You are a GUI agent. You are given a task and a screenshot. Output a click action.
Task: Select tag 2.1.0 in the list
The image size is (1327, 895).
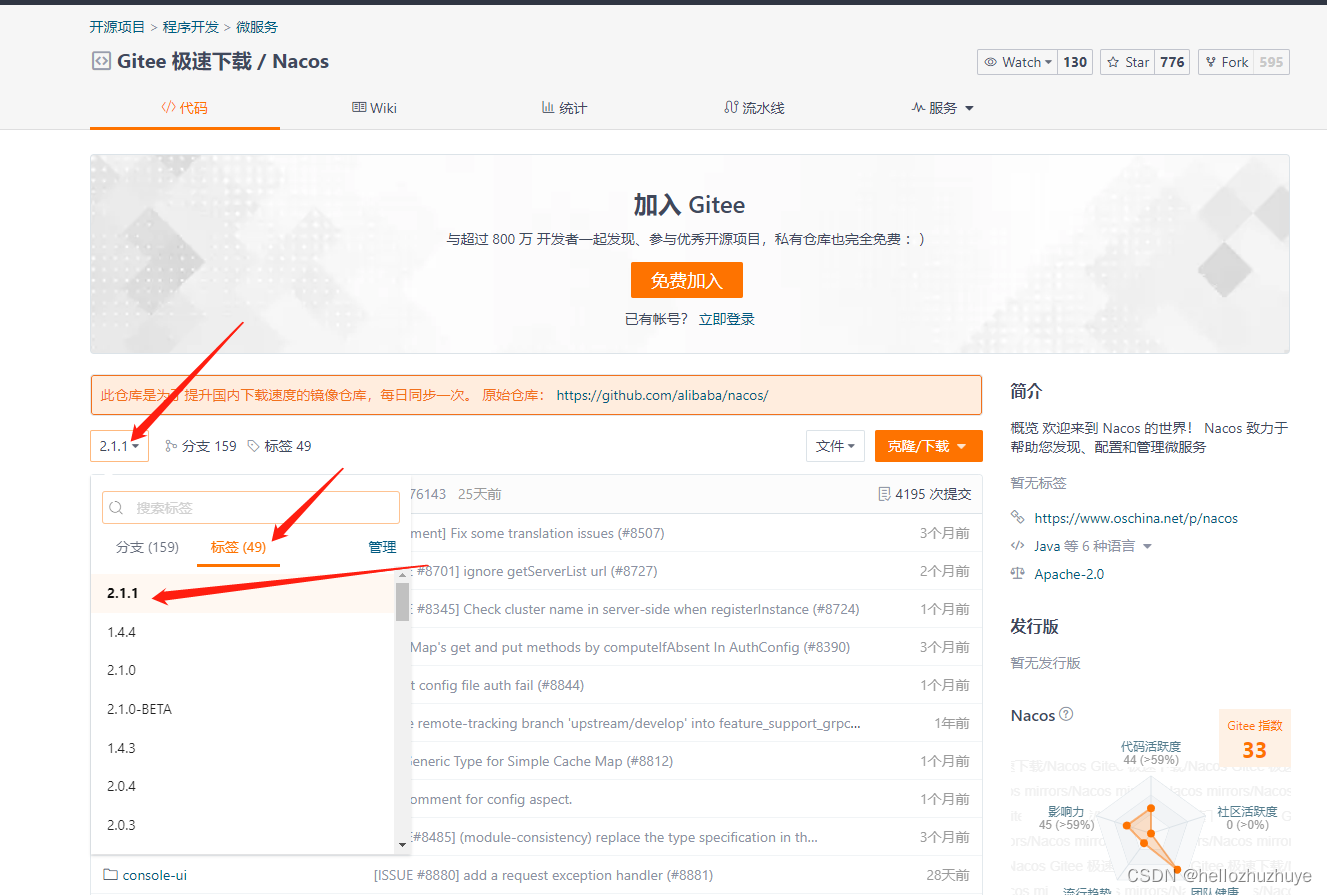click(x=243, y=670)
